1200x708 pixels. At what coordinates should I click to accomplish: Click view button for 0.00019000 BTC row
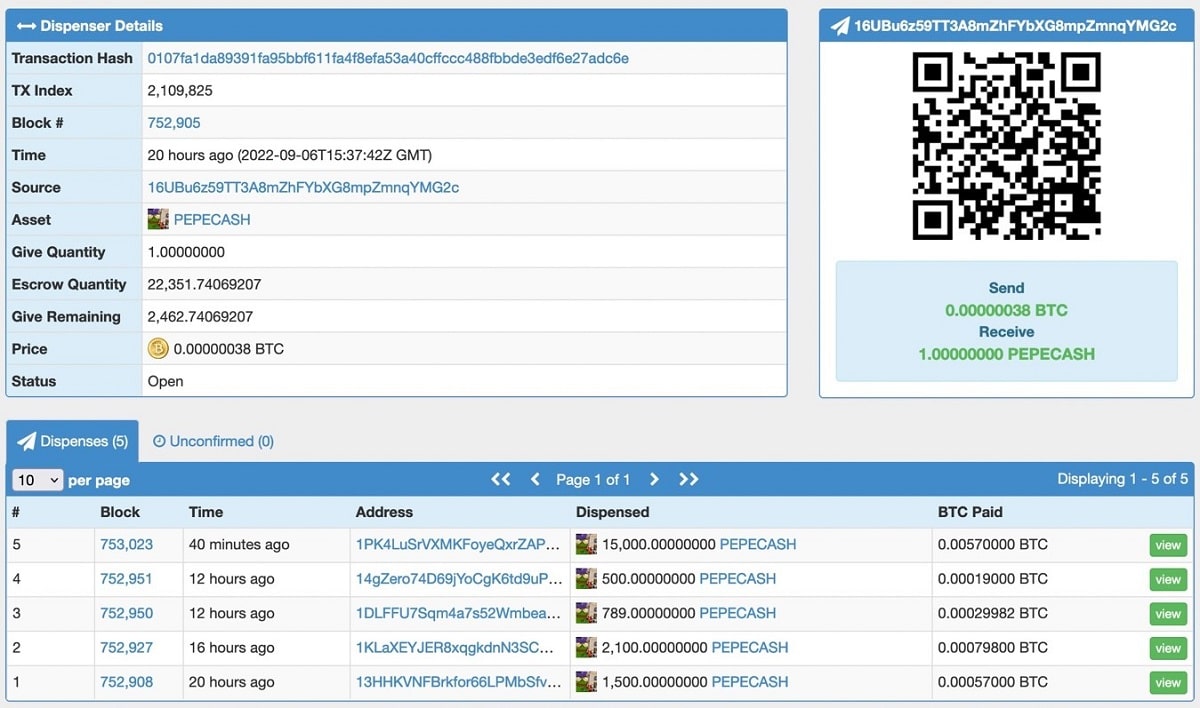1168,579
